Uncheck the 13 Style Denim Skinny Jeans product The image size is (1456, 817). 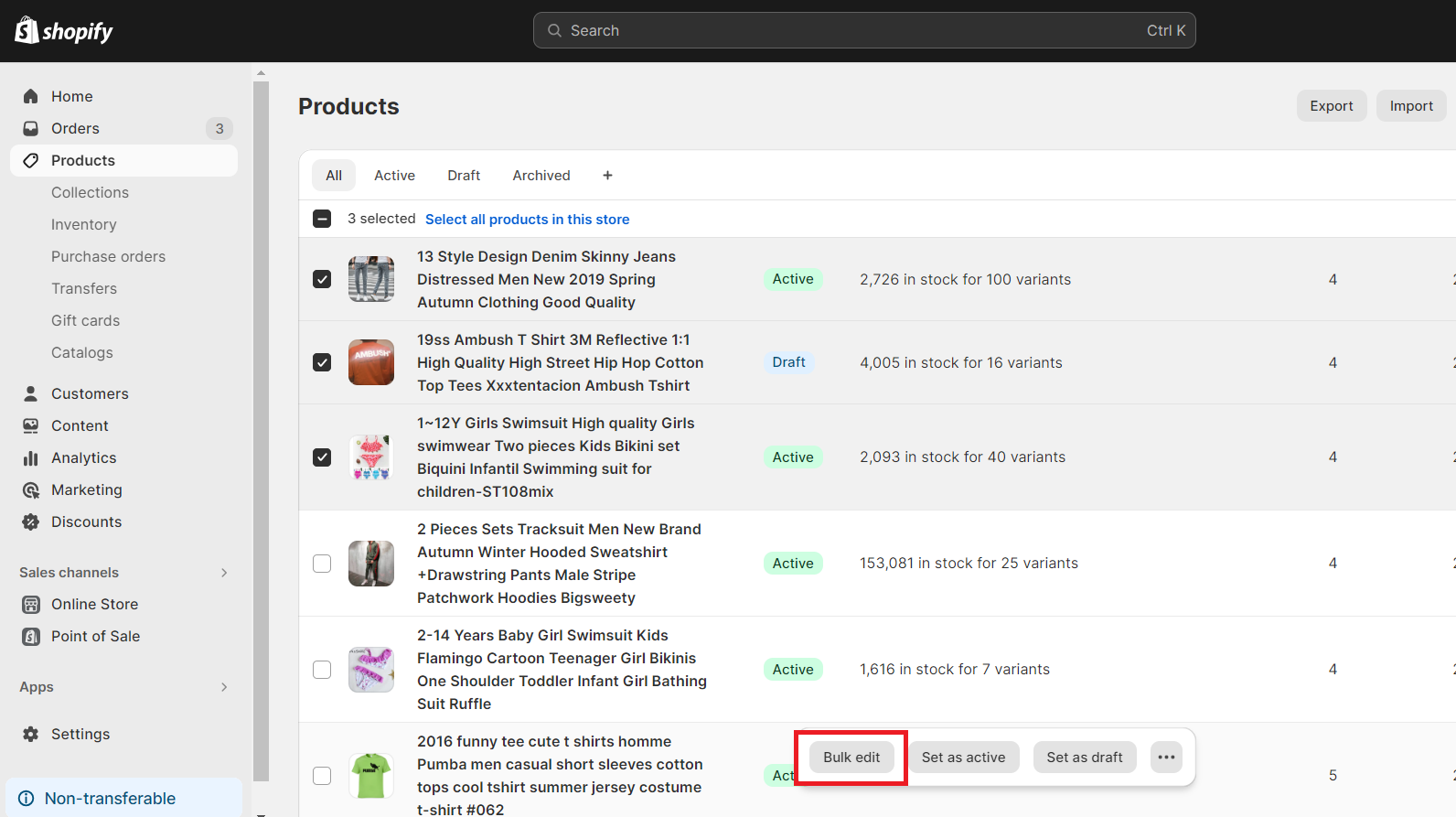322,279
